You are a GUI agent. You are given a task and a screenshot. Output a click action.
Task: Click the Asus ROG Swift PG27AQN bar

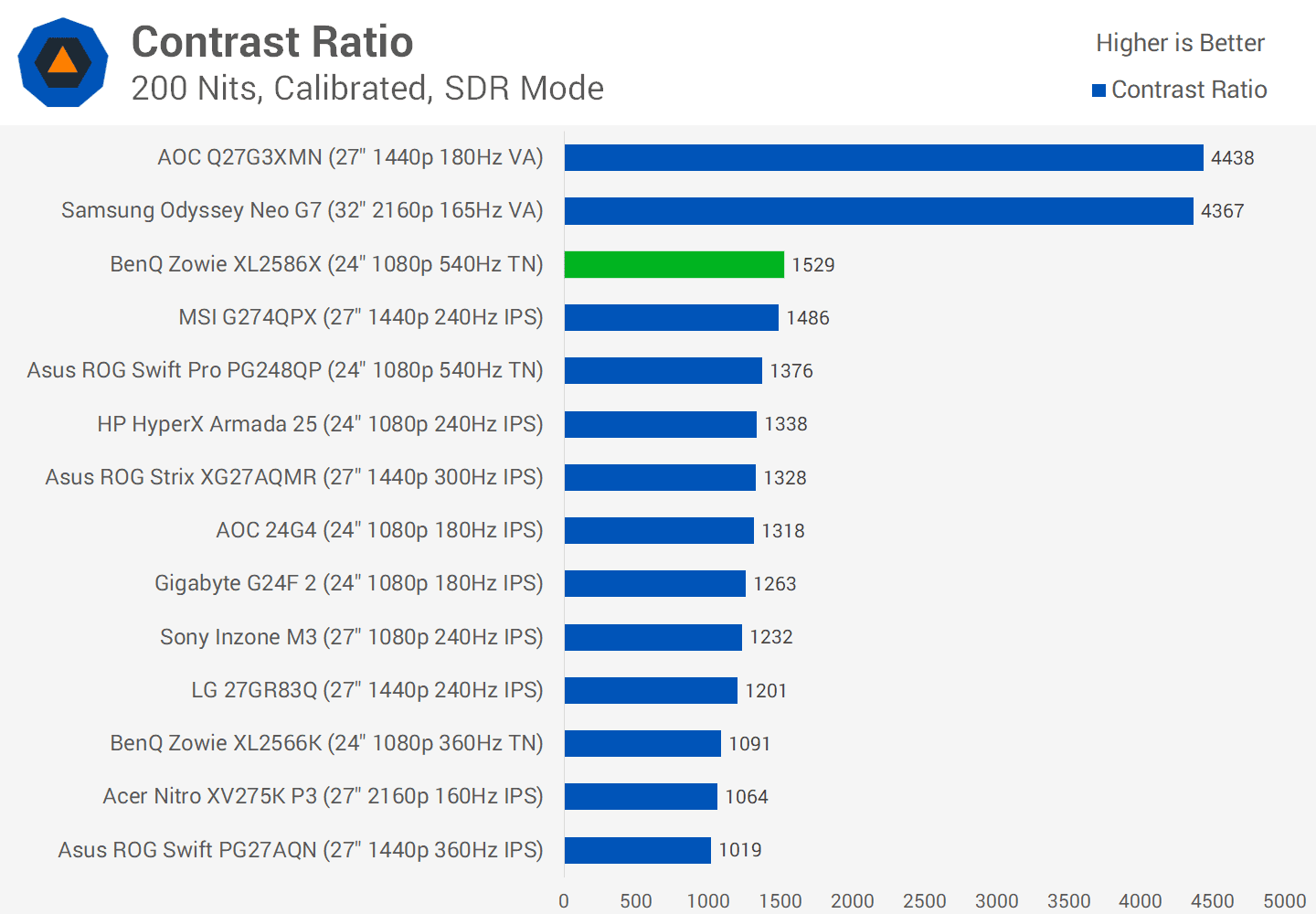pyautogui.click(x=637, y=850)
